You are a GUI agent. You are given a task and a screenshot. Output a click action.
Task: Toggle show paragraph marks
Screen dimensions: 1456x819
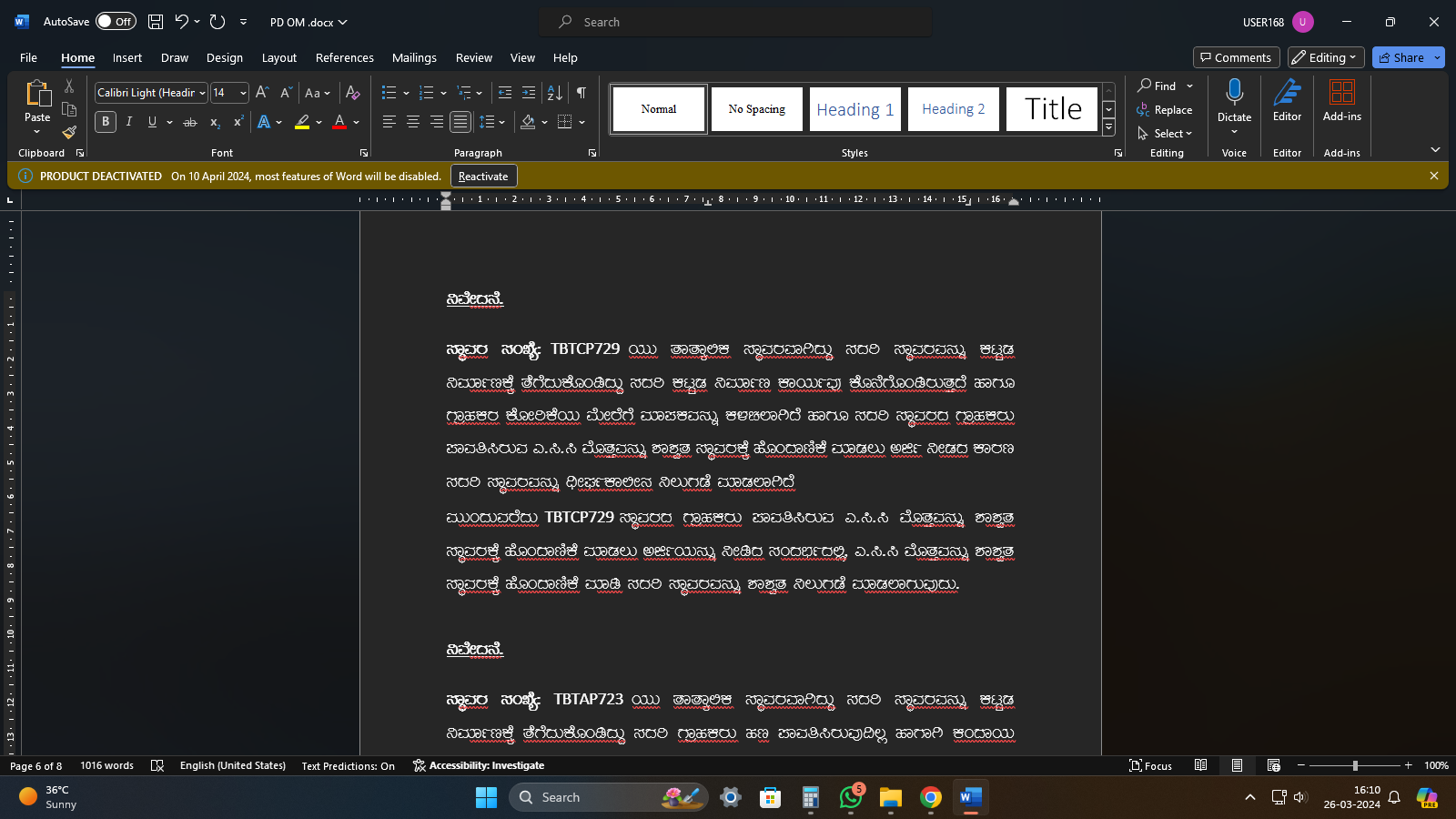[x=581, y=93]
